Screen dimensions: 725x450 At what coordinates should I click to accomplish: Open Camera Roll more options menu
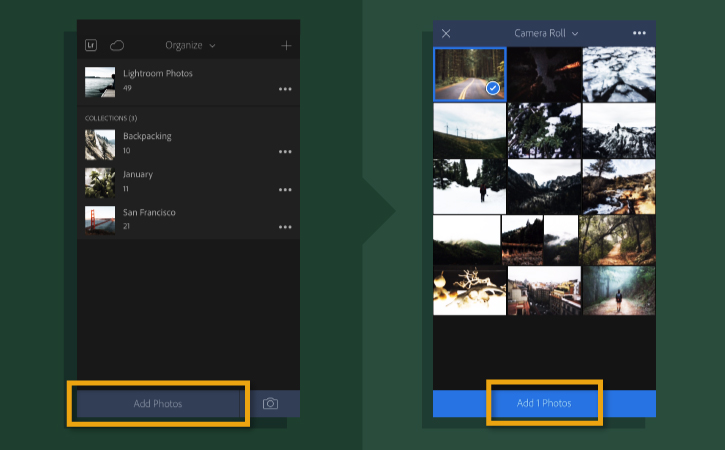(639, 33)
